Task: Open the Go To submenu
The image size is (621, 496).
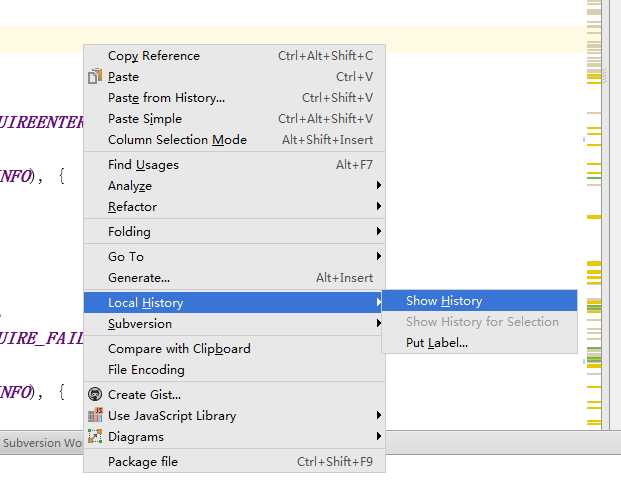Action: tap(234, 256)
